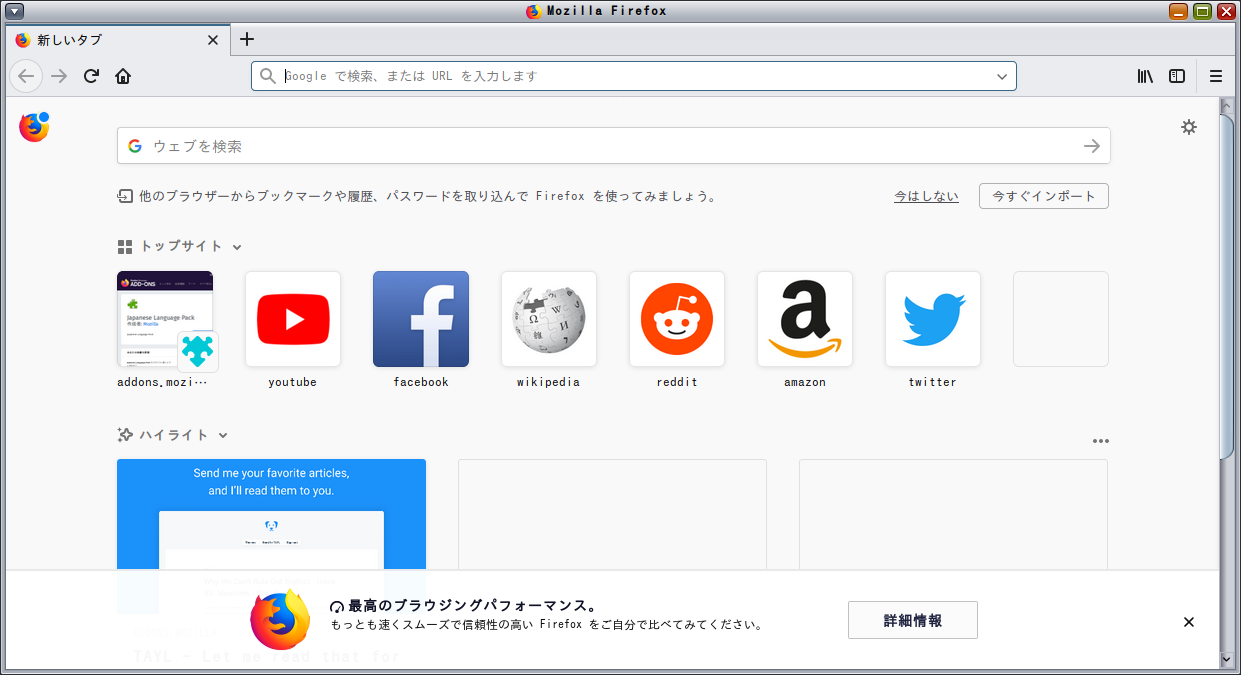Open the addons.mozilla top site thumbnail
The width and height of the screenshot is (1241, 675).
click(x=165, y=319)
